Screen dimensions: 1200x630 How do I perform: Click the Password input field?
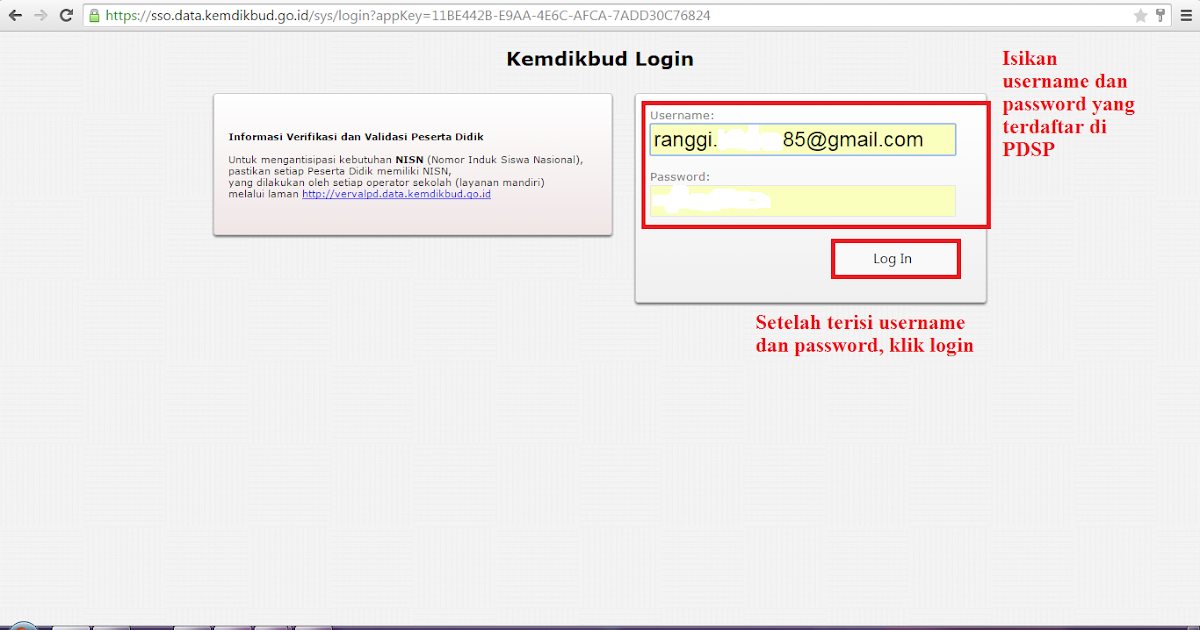[x=802, y=201]
